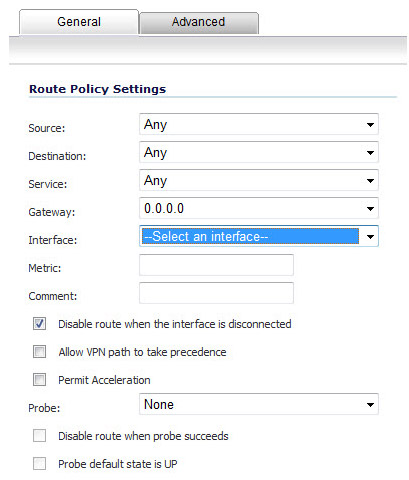Click the Metric input field

tap(216, 265)
